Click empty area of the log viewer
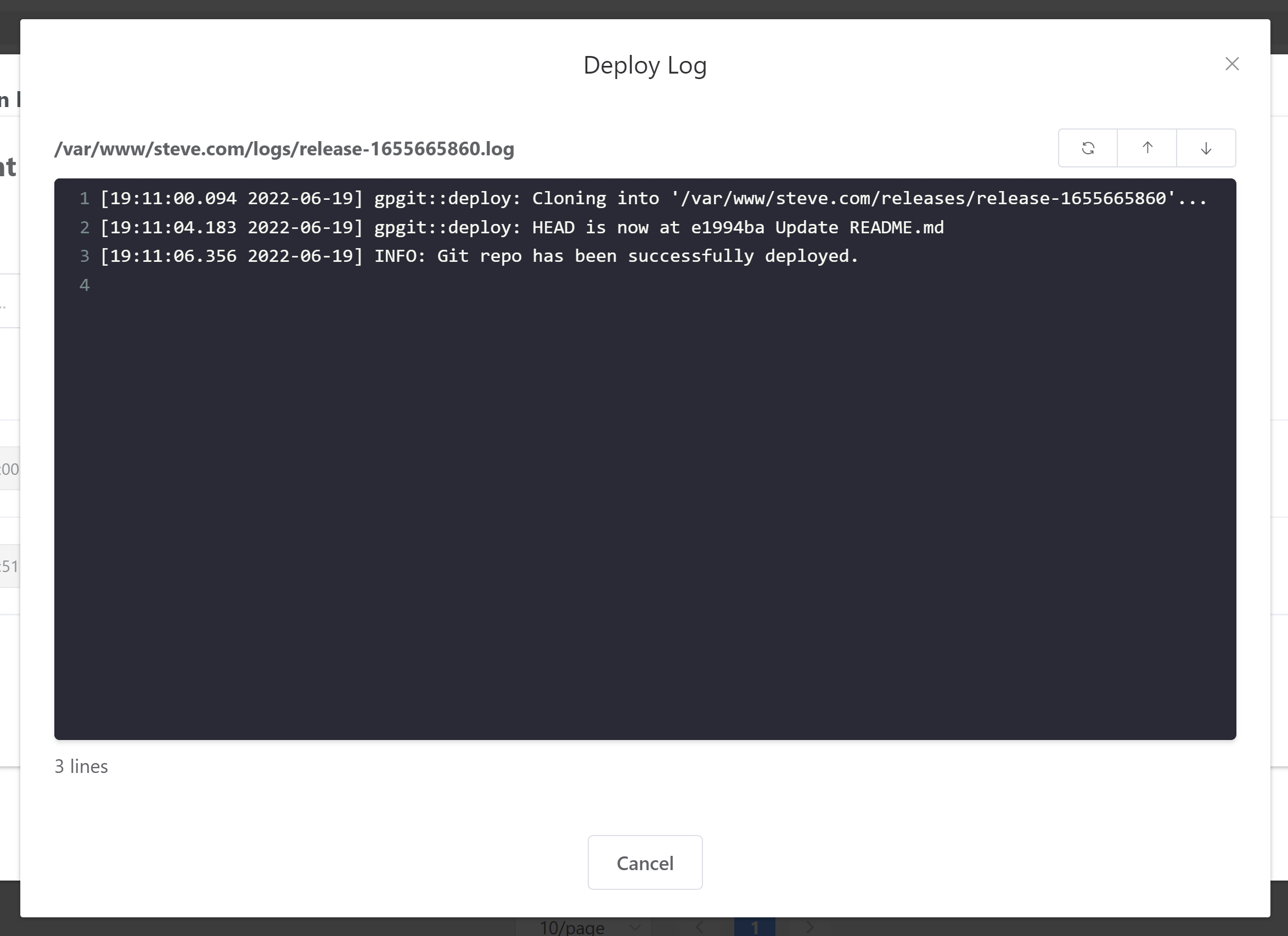 pos(645,511)
